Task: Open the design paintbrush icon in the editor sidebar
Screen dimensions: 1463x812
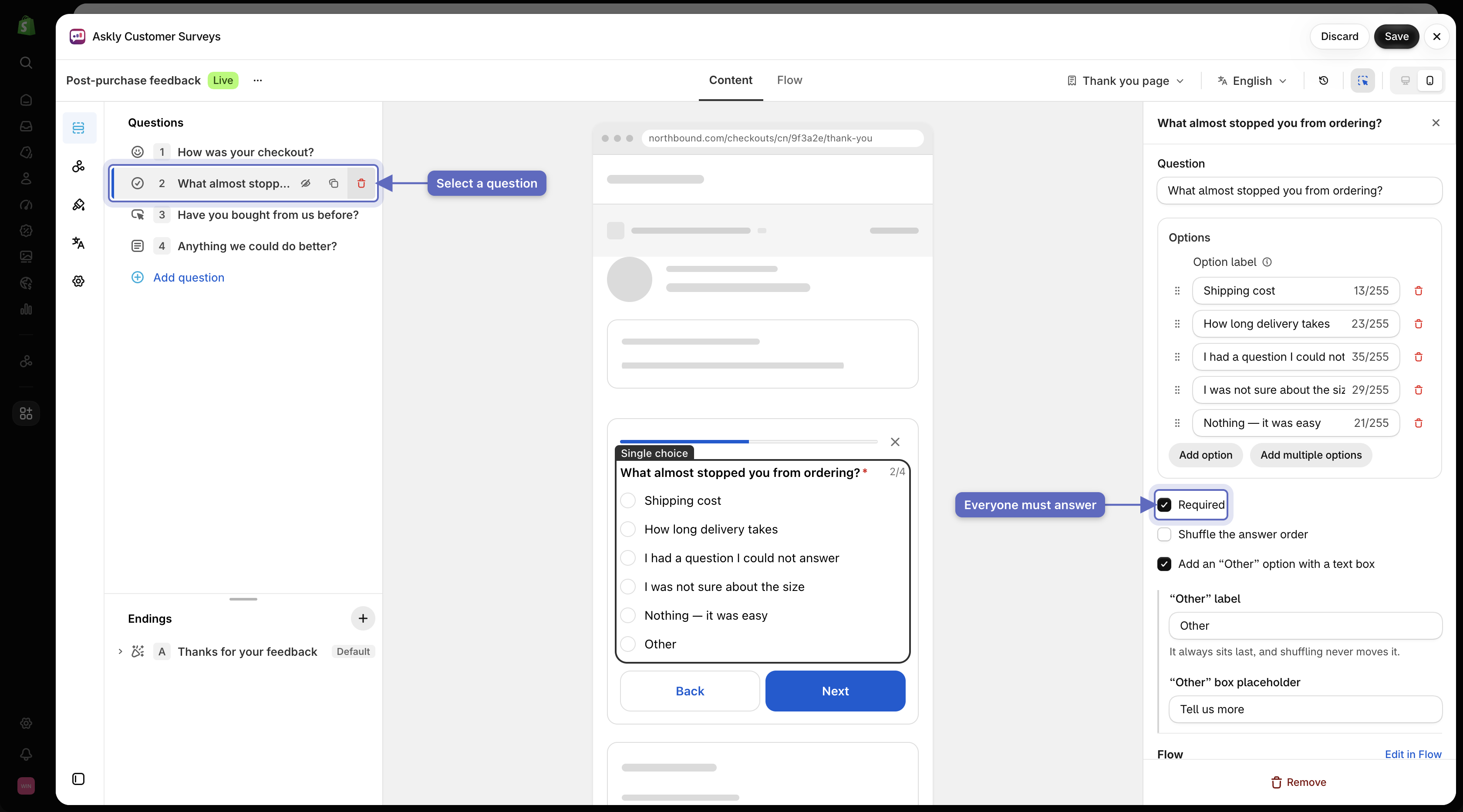Action: [x=78, y=204]
